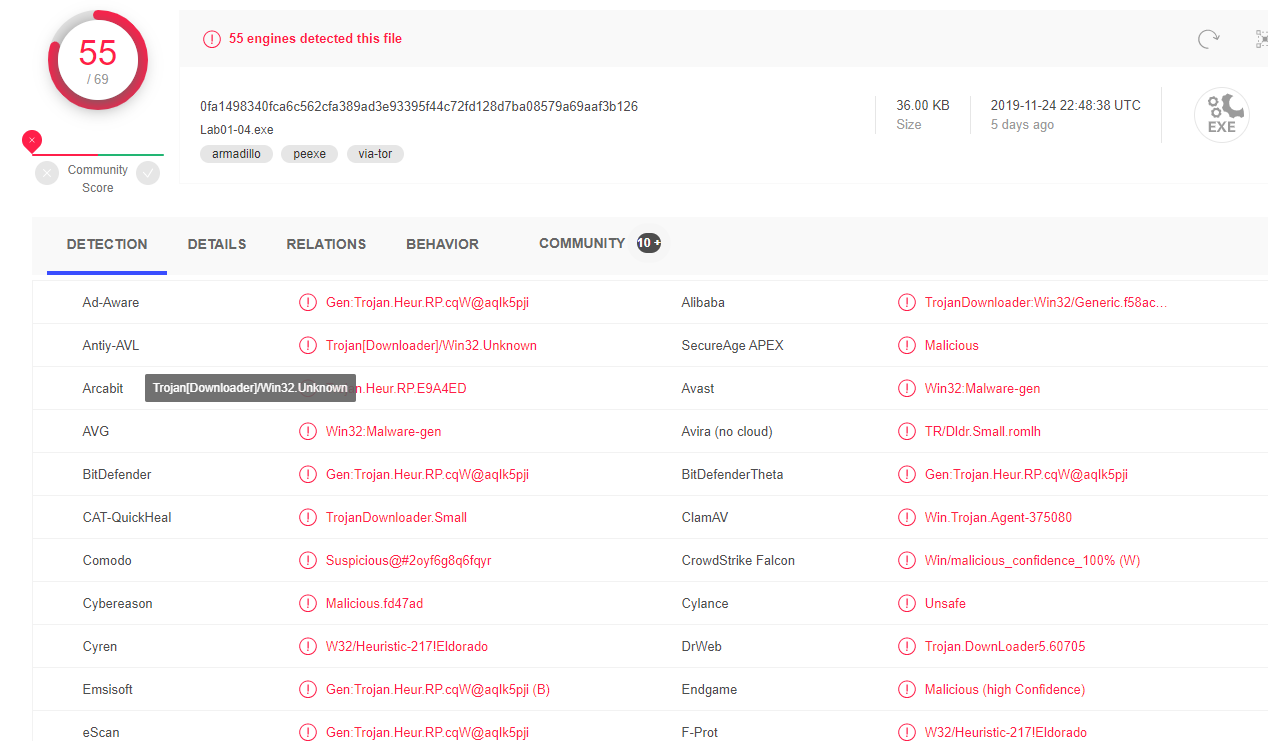Click the red community score marker
The image size is (1268, 741).
32,141
